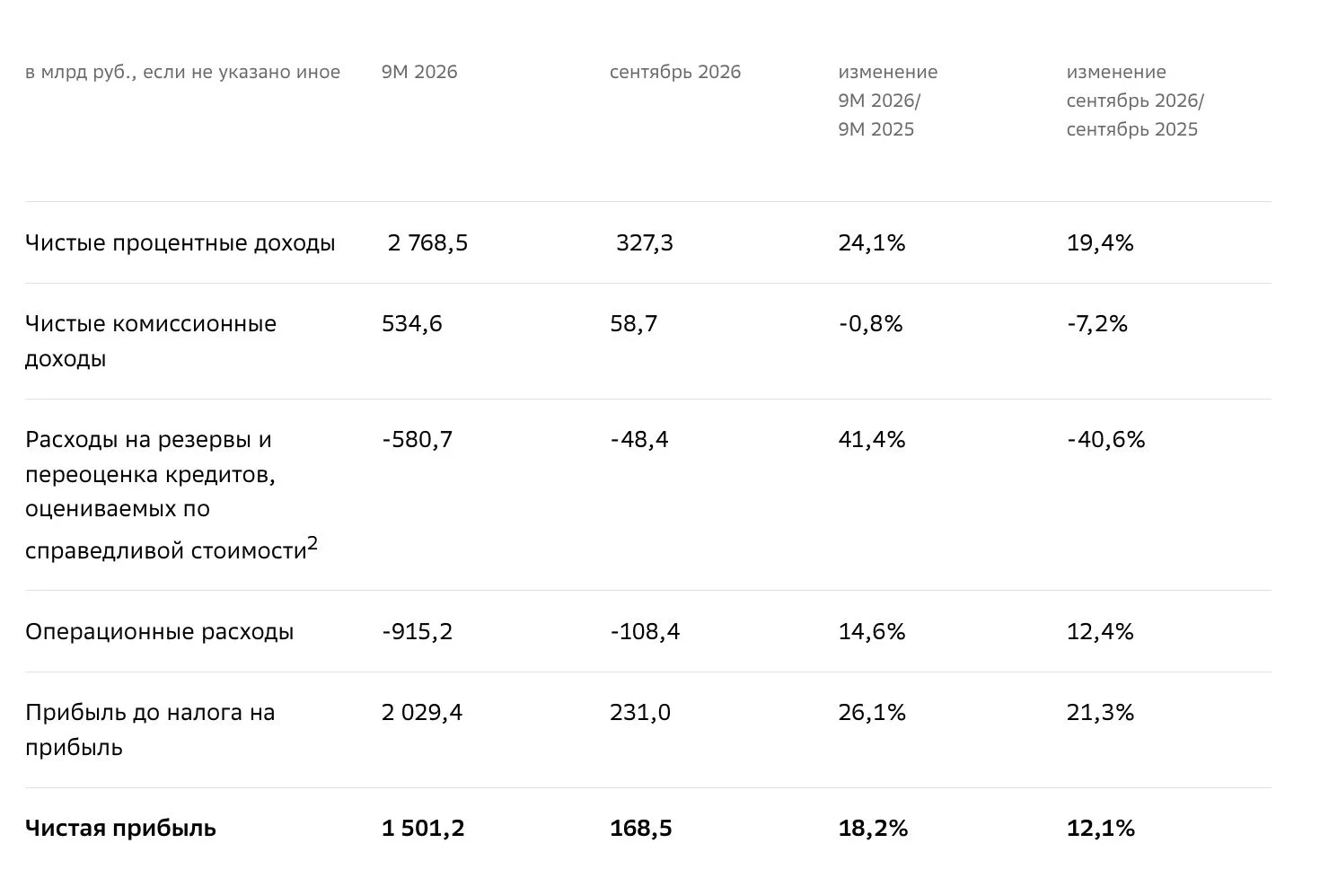The width and height of the screenshot is (1320, 896).
Task: Click the Чистые комиссионные доходы row label
Action: [x=151, y=341]
